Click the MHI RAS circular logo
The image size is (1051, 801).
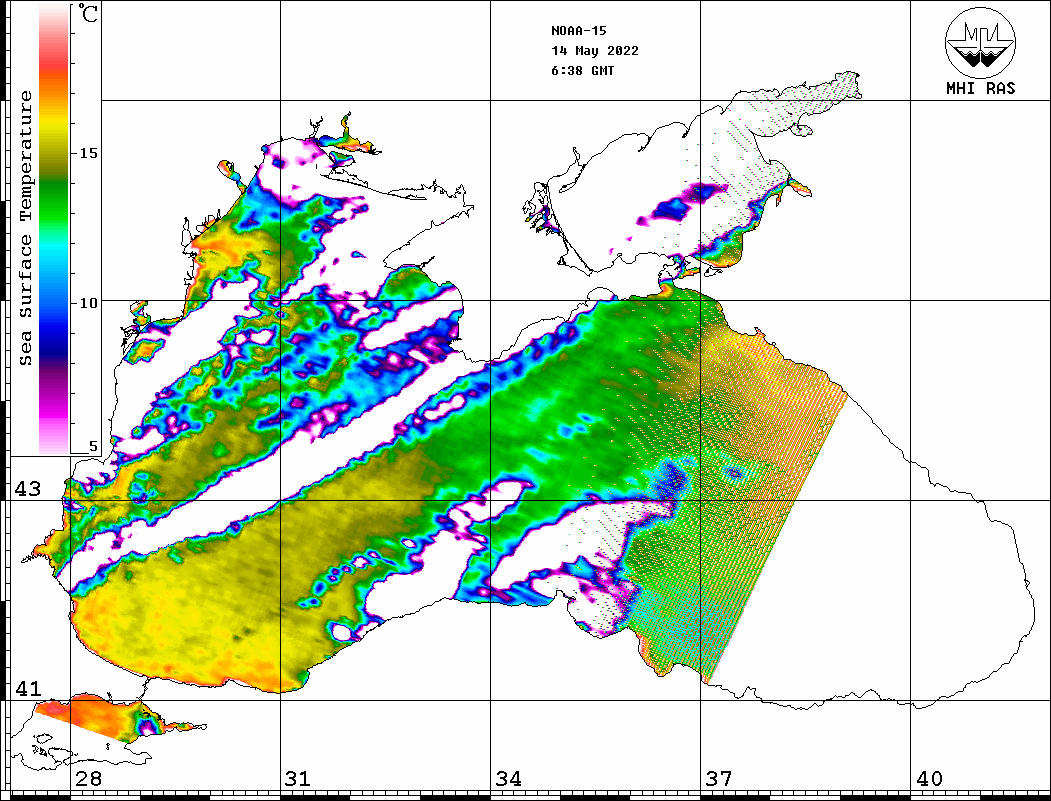(980, 42)
